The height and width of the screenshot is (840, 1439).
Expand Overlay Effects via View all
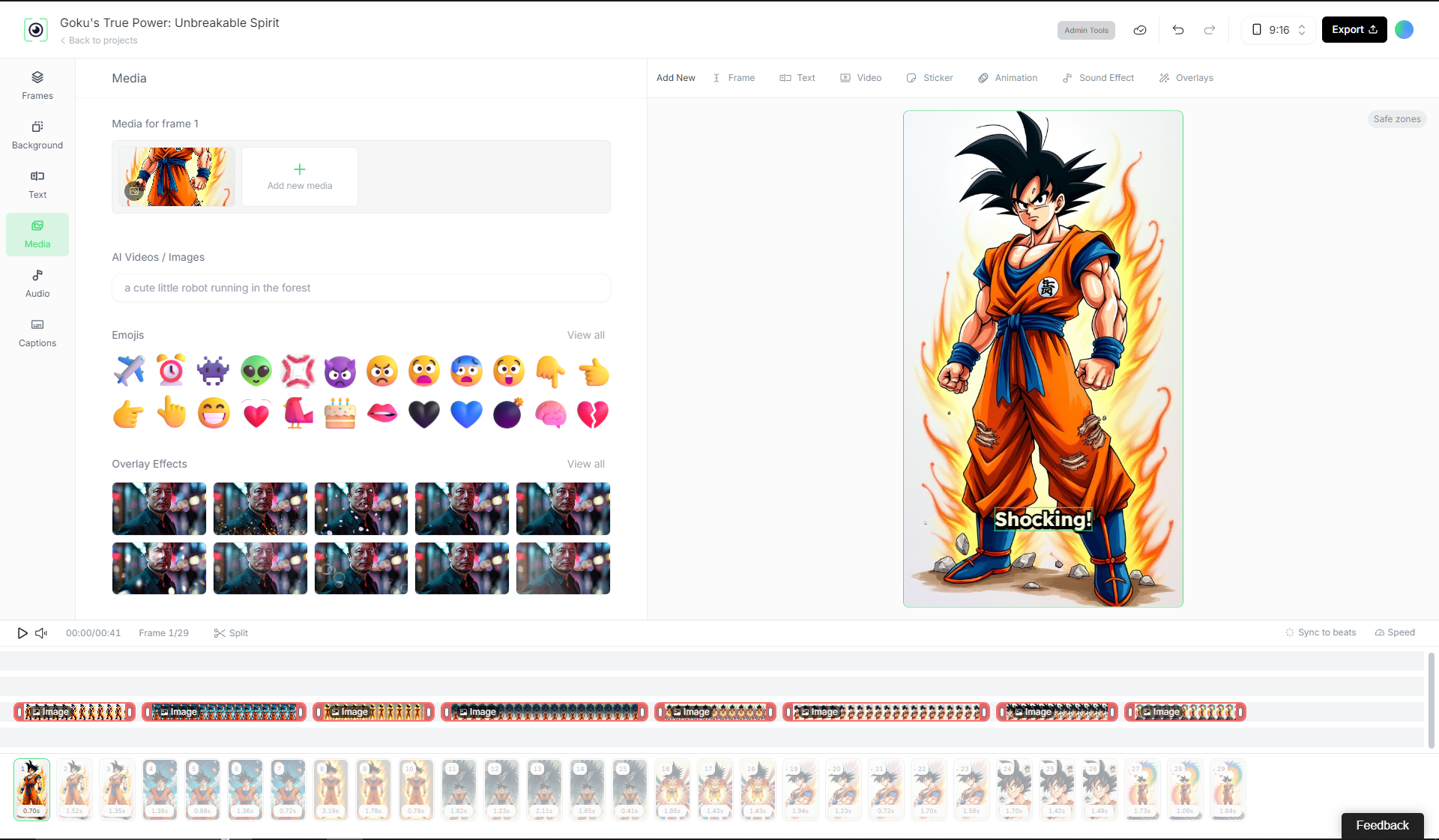pyautogui.click(x=586, y=464)
